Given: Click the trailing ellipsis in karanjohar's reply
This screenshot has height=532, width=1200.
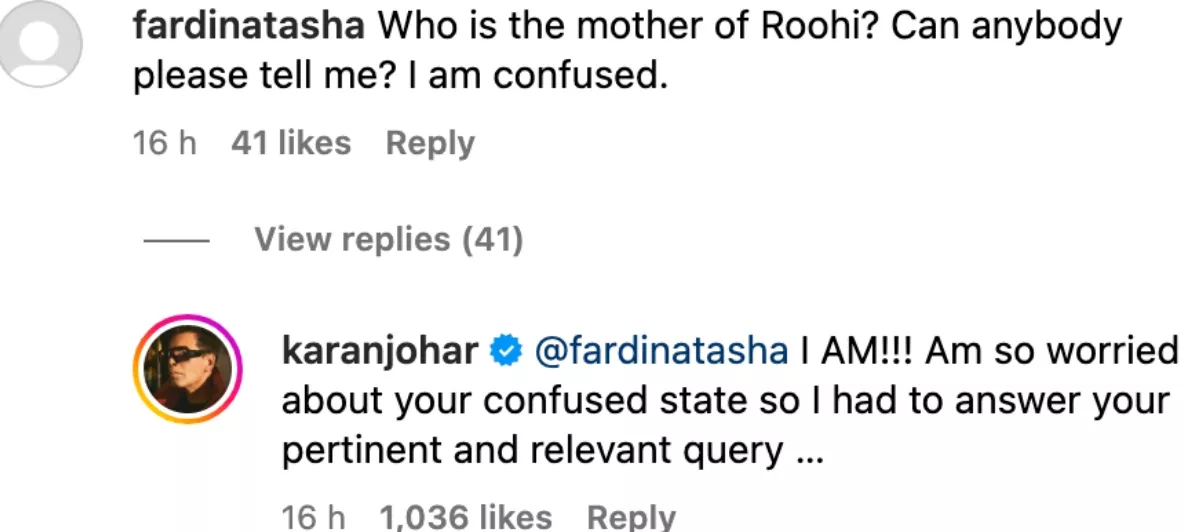Looking at the screenshot, I should tap(808, 454).
